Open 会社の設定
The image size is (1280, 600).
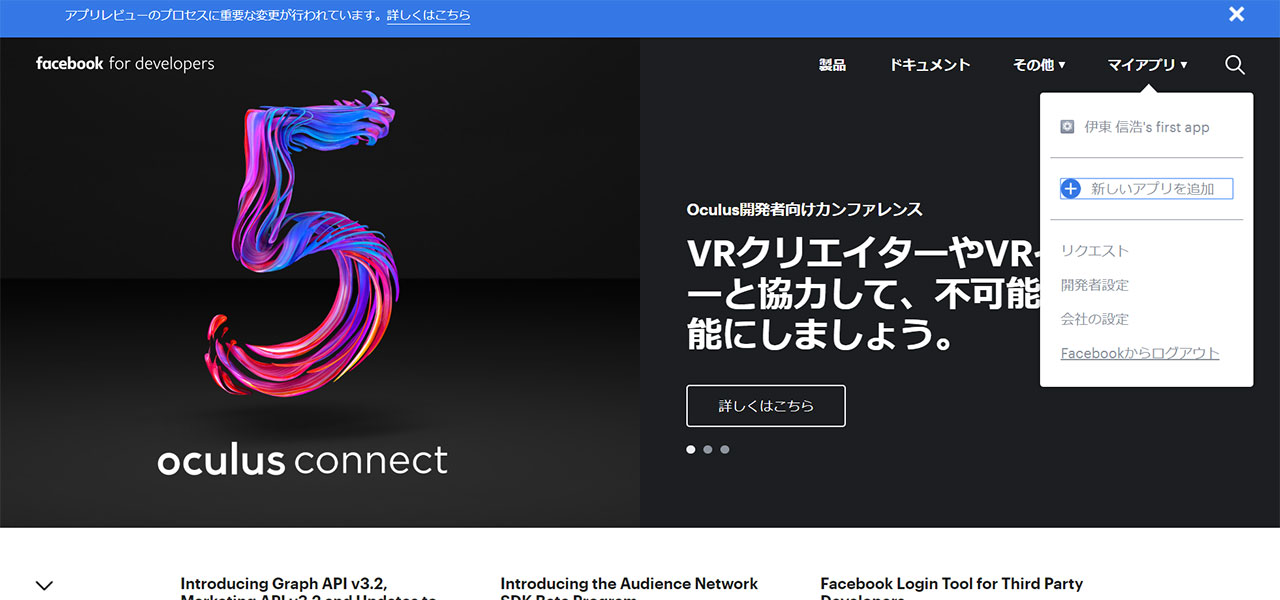point(1095,319)
